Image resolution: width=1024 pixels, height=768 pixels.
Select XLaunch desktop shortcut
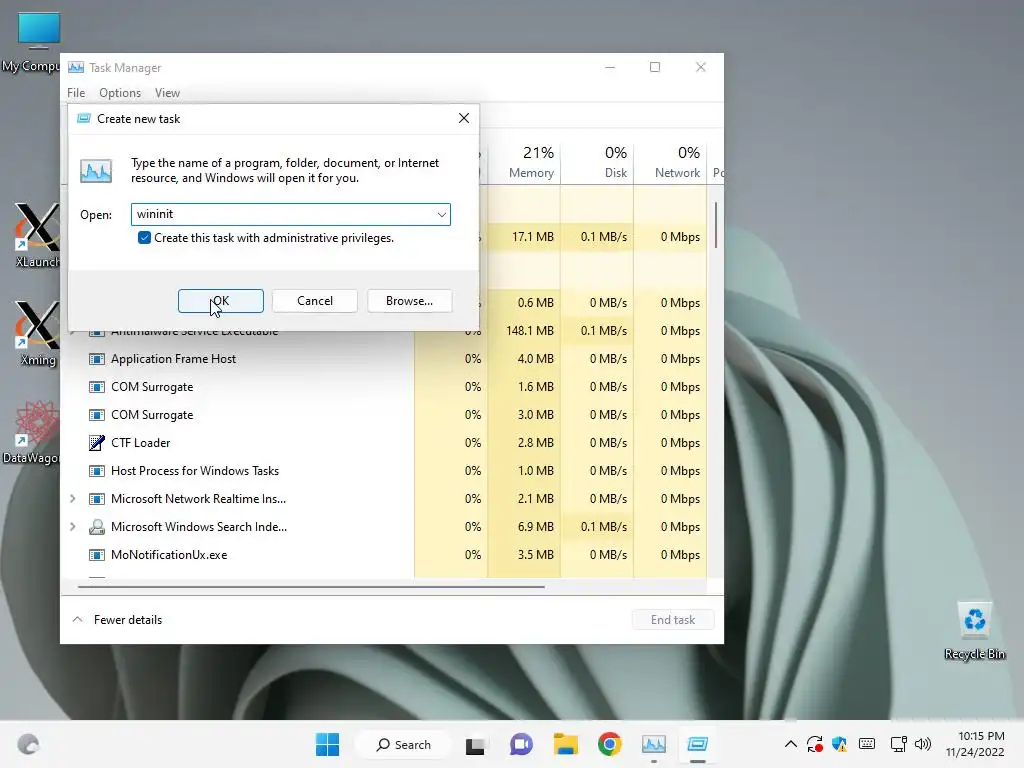coord(37,235)
